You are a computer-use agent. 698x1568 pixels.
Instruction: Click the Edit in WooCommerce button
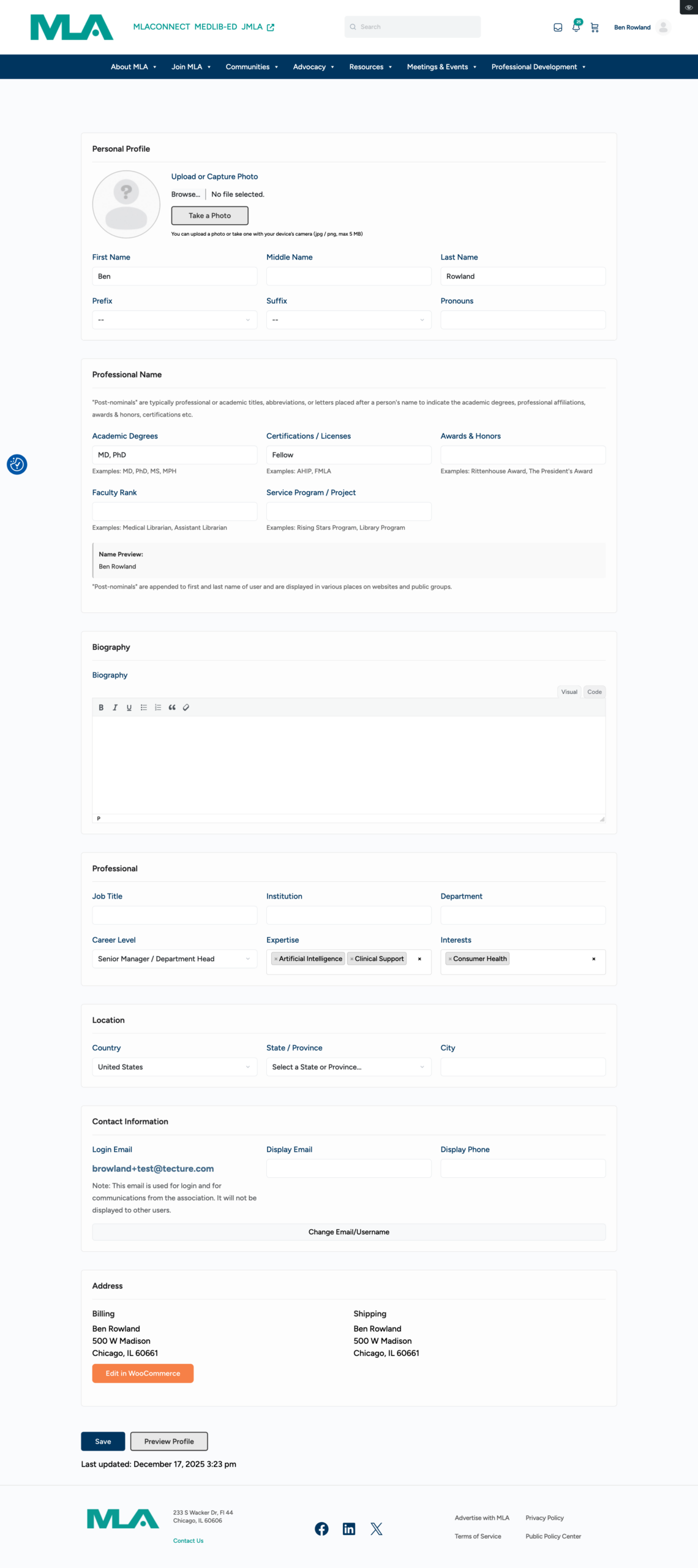[x=143, y=1373]
